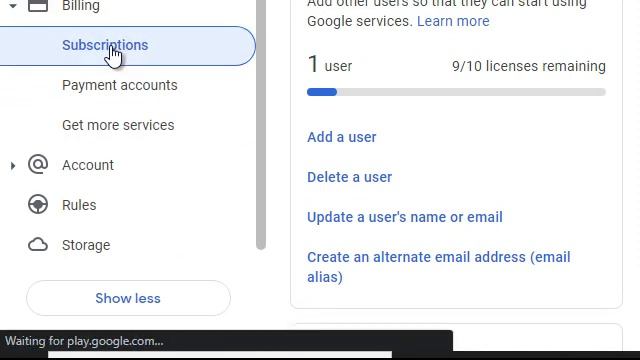The image size is (640, 360).
Task: Click the Add a user link
Action: tap(342, 137)
